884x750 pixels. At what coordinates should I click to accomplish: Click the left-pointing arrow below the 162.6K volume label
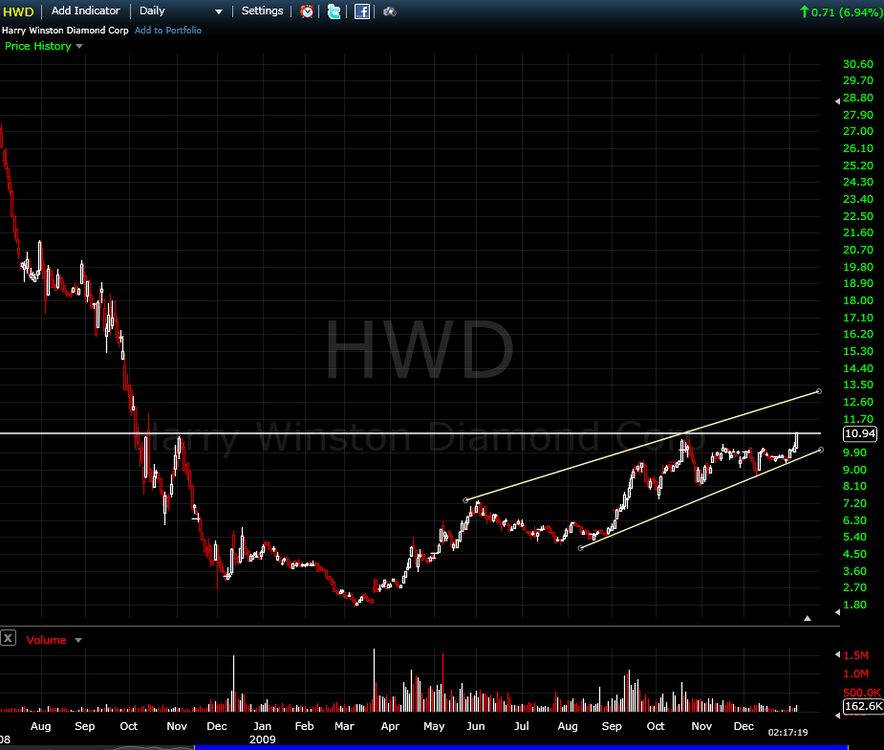pos(837,716)
